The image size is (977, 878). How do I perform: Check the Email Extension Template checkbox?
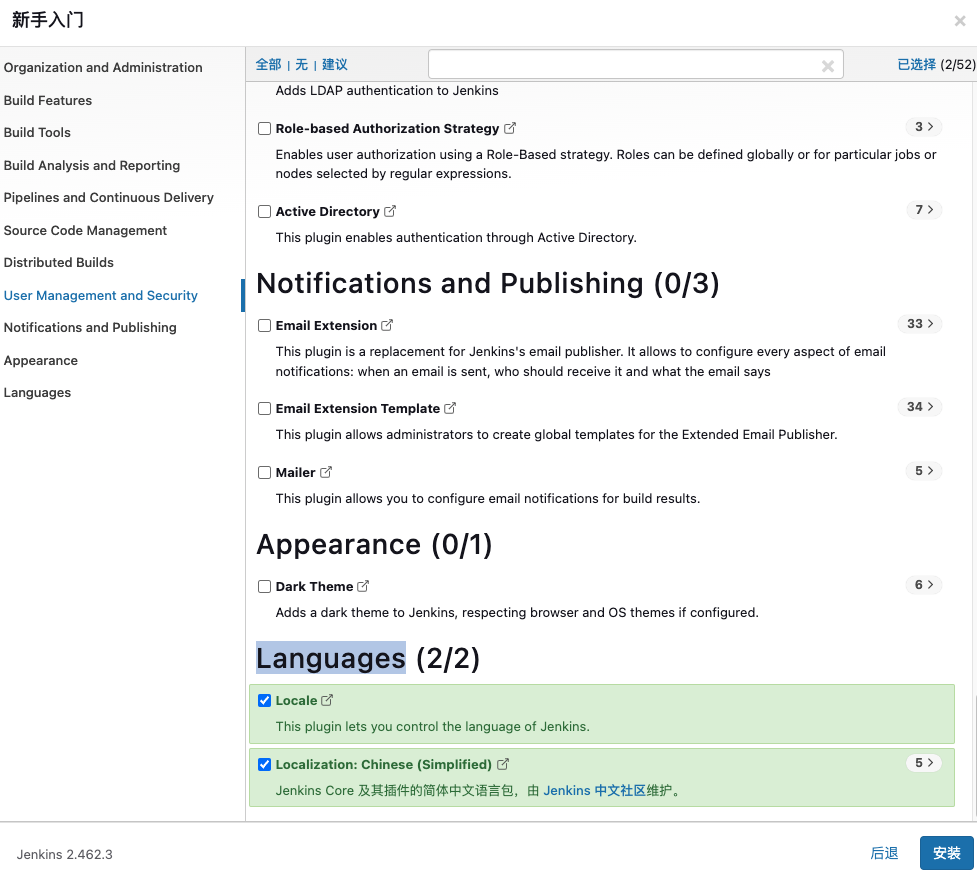(264, 409)
